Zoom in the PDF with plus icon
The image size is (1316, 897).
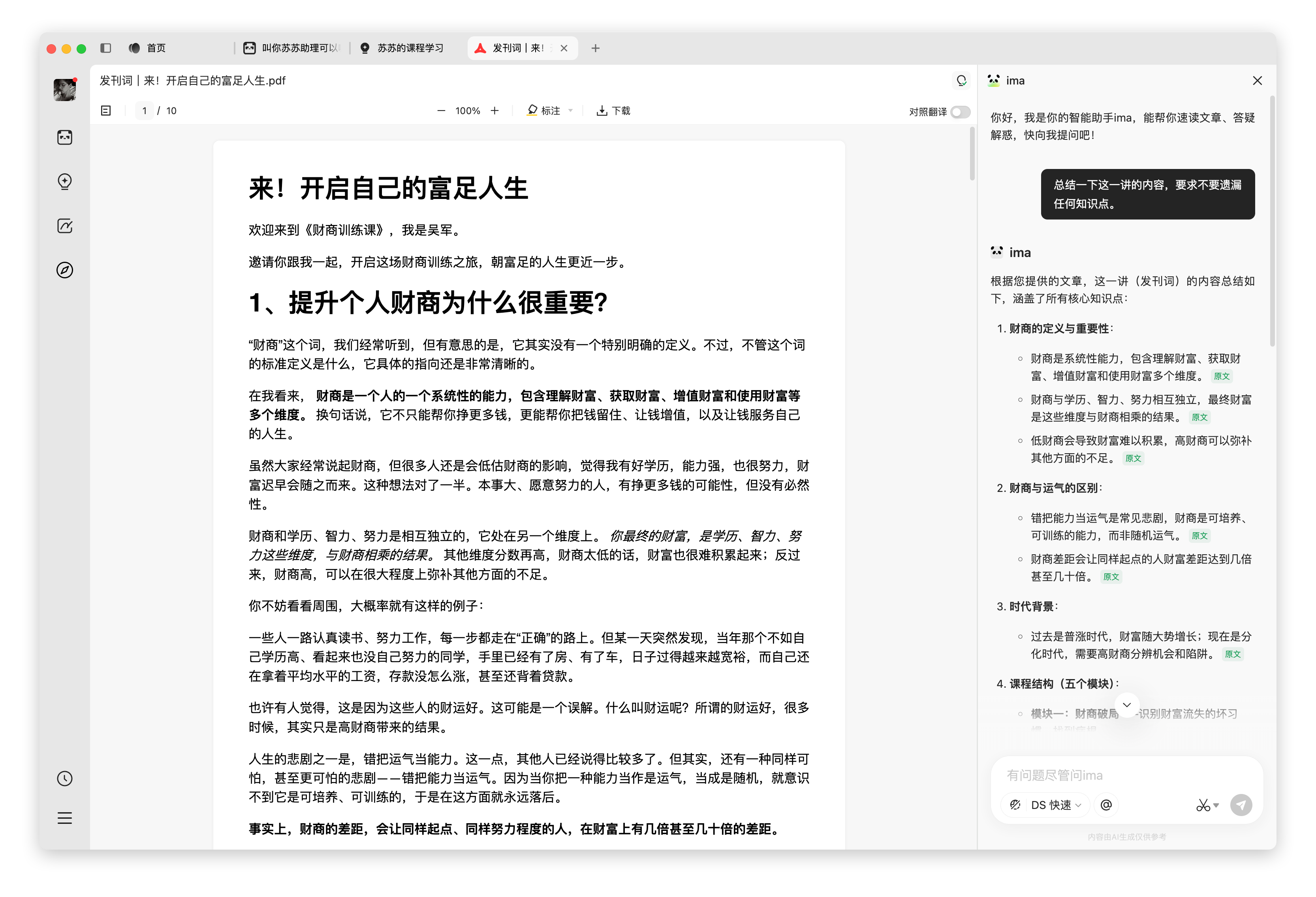coord(495,111)
